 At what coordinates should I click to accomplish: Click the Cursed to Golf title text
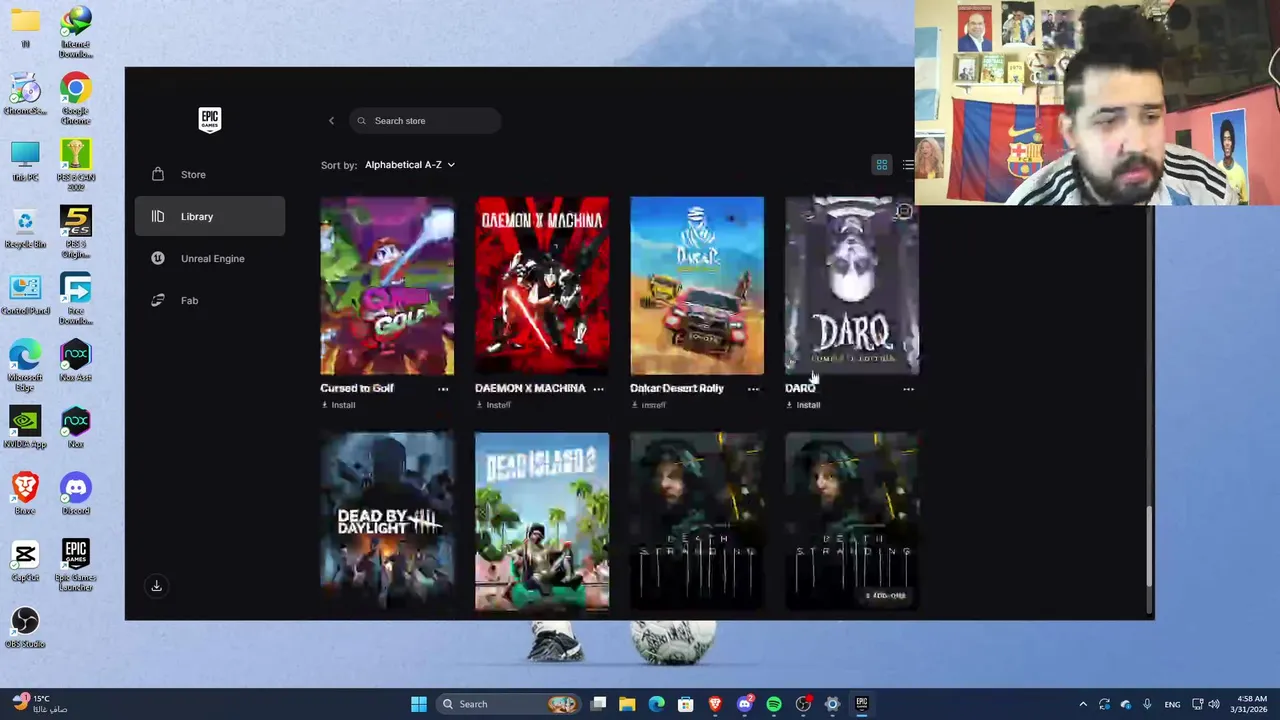coord(357,388)
